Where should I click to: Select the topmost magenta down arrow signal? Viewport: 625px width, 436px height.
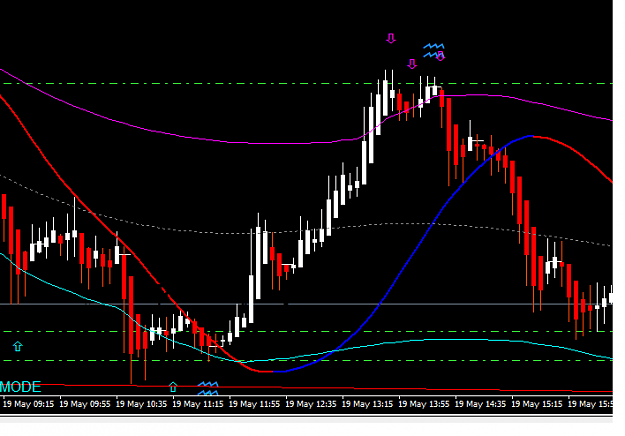tap(391, 38)
